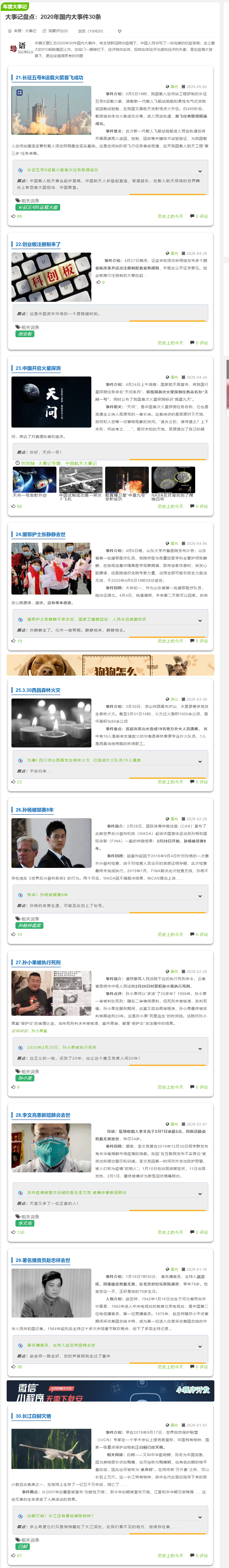Click 国内 category globe icon on 张静静 entry
This screenshot has width=229, height=1568.
pyautogui.click(x=167, y=543)
